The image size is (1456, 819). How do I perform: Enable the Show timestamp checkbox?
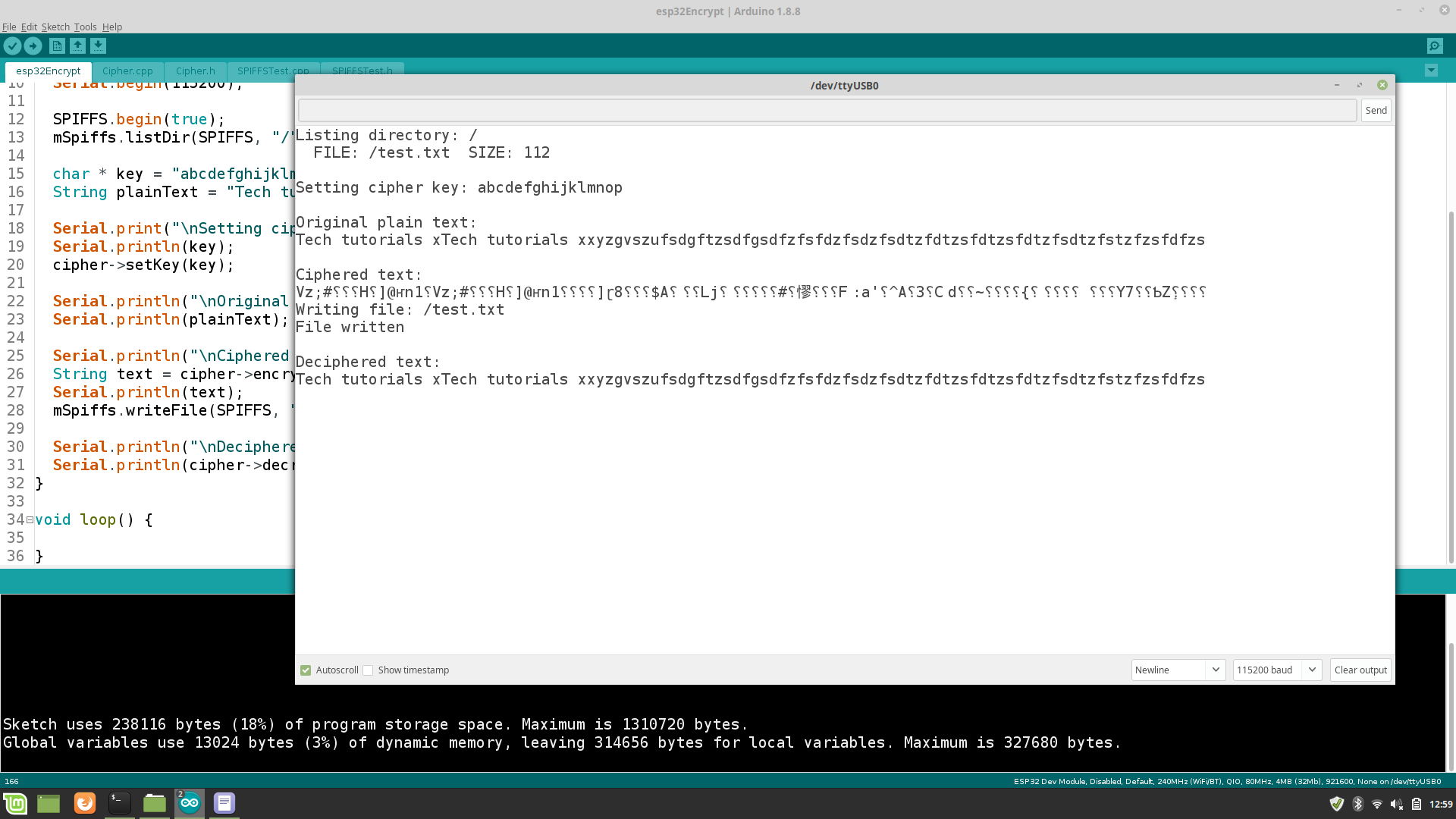(369, 670)
